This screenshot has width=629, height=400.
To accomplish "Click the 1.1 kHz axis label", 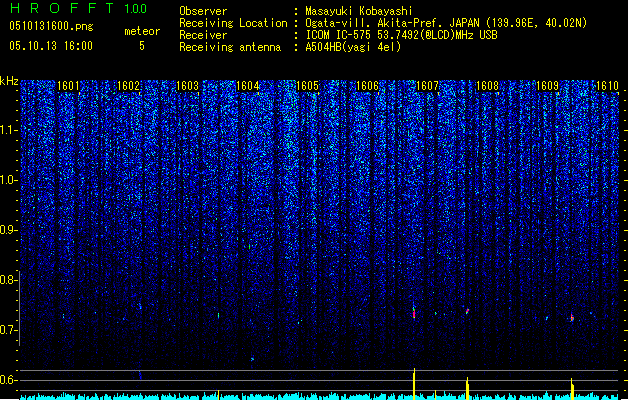I will click(x=9, y=130).
